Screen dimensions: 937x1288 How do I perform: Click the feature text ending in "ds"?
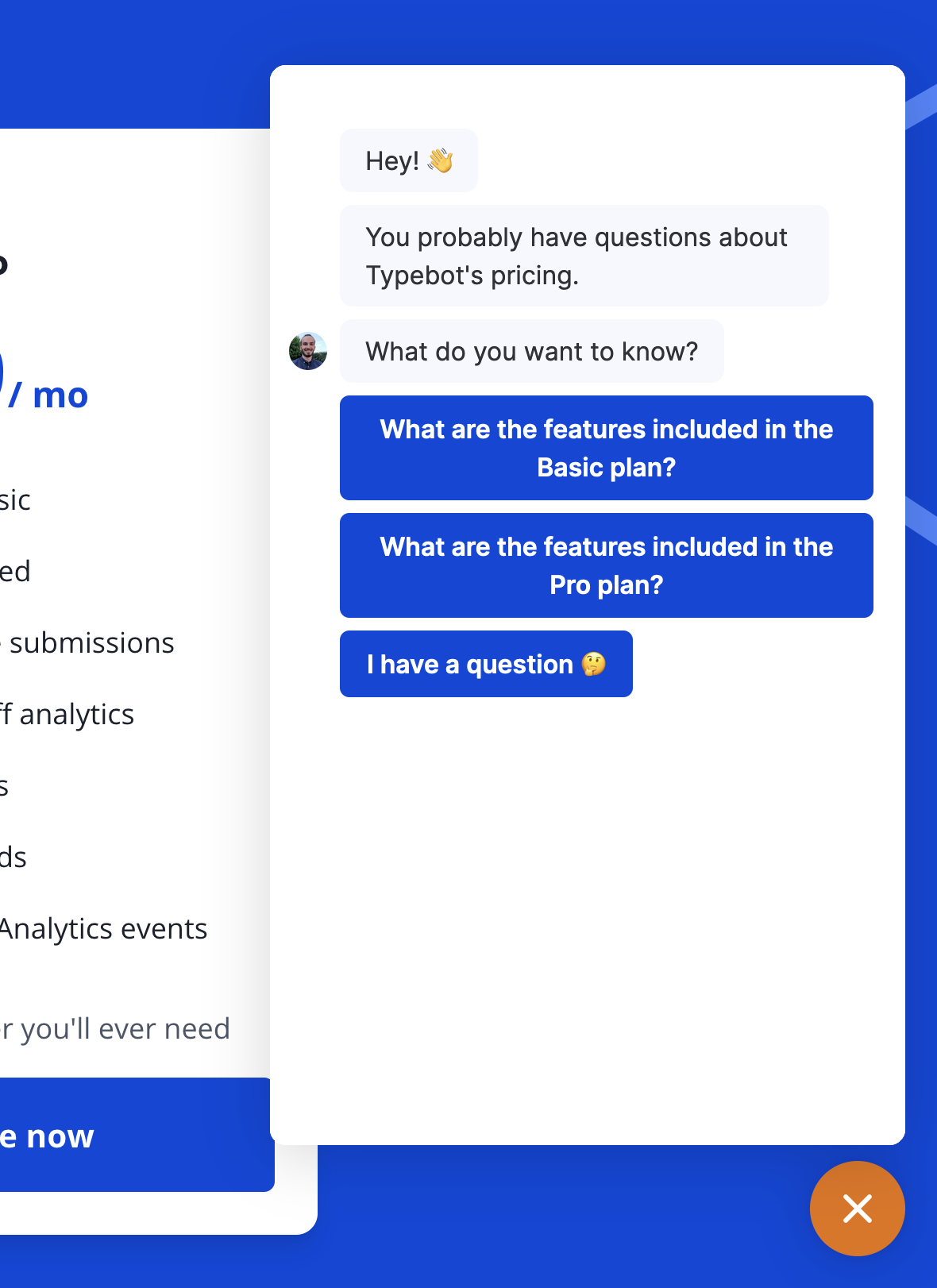tap(13, 858)
